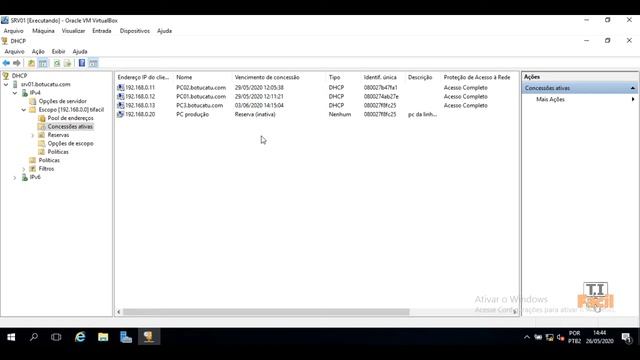Select Reservas folder in tree
This screenshot has height=360, width=640.
point(58,135)
